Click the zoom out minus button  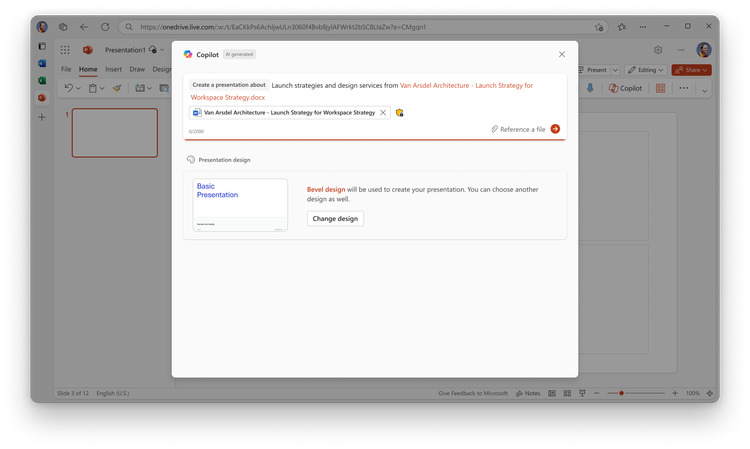pos(596,393)
